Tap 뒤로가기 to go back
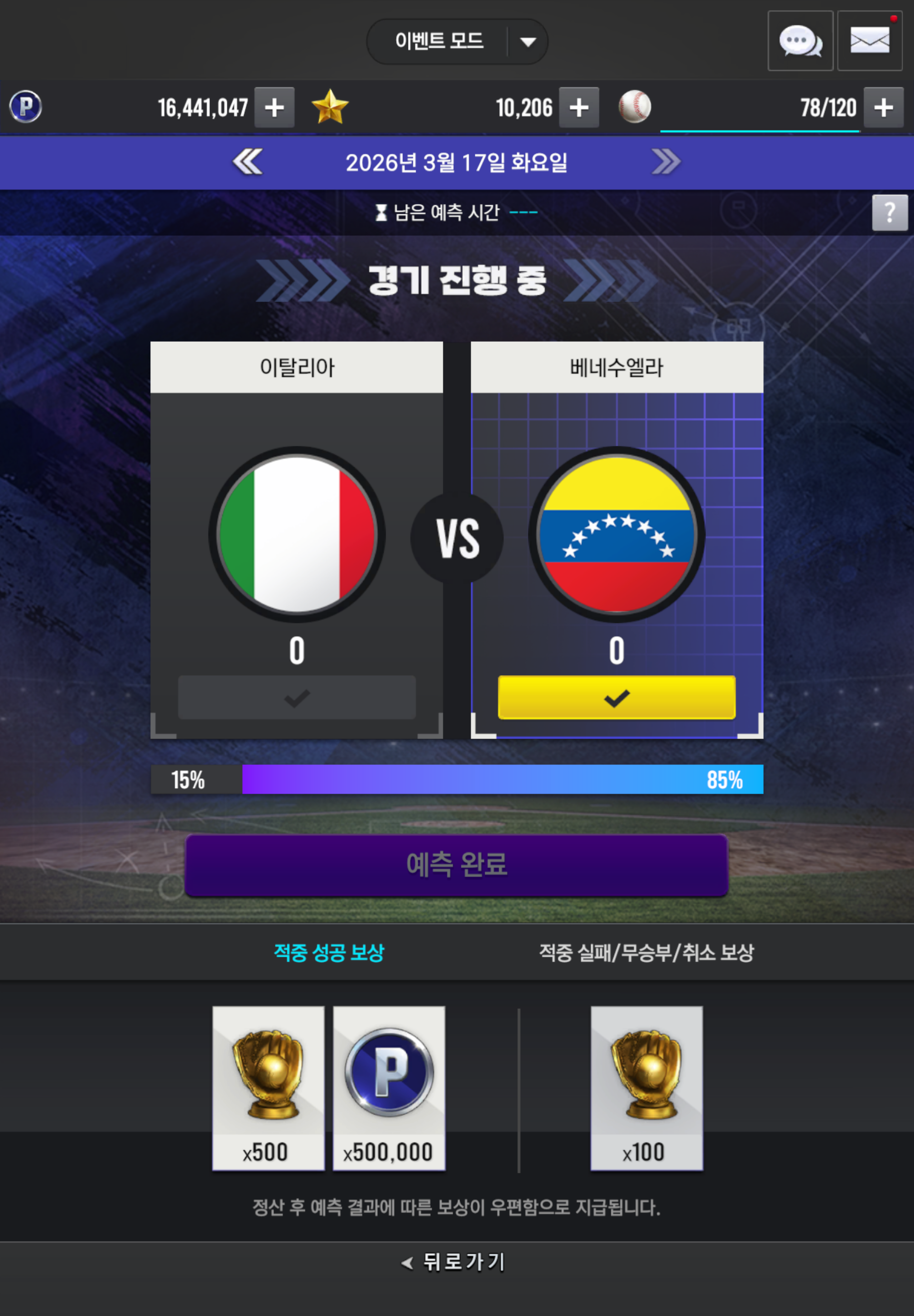The image size is (914, 1316). [453, 1261]
